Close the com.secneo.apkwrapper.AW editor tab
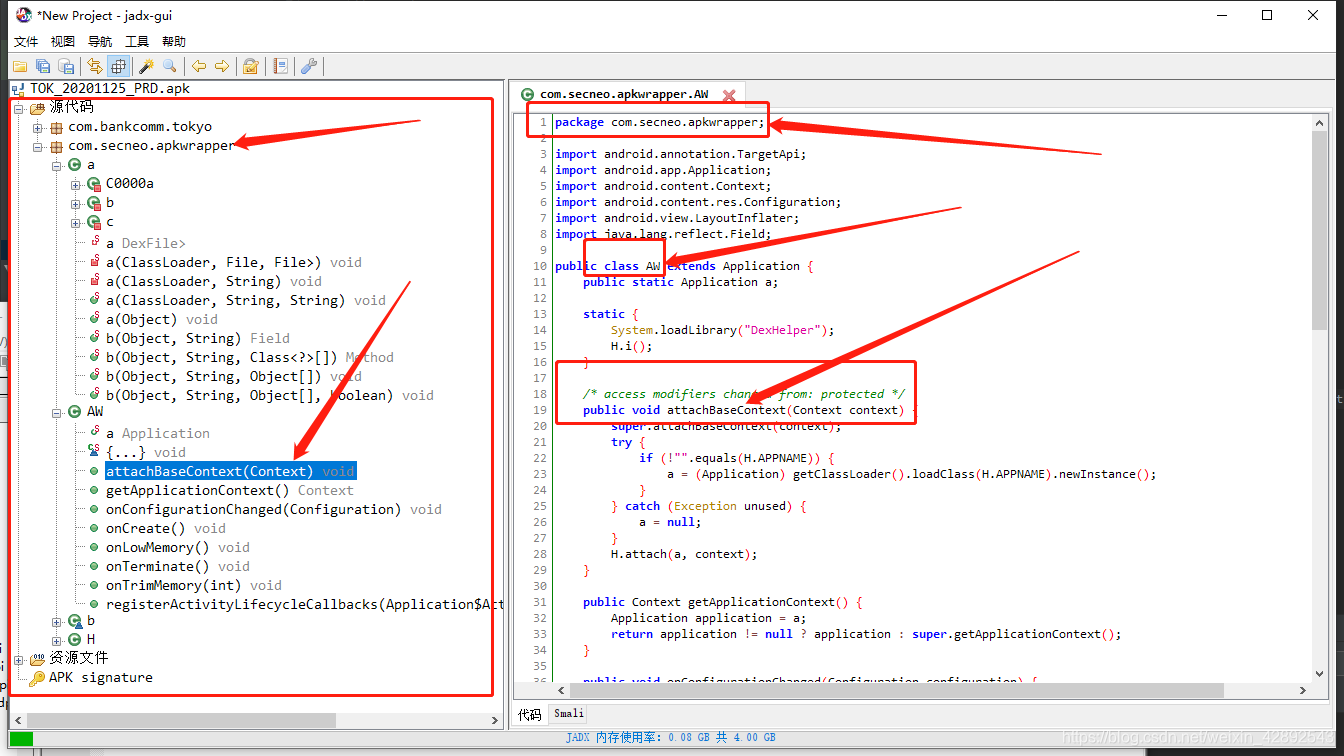The width and height of the screenshot is (1344, 756). [x=729, y=93]
